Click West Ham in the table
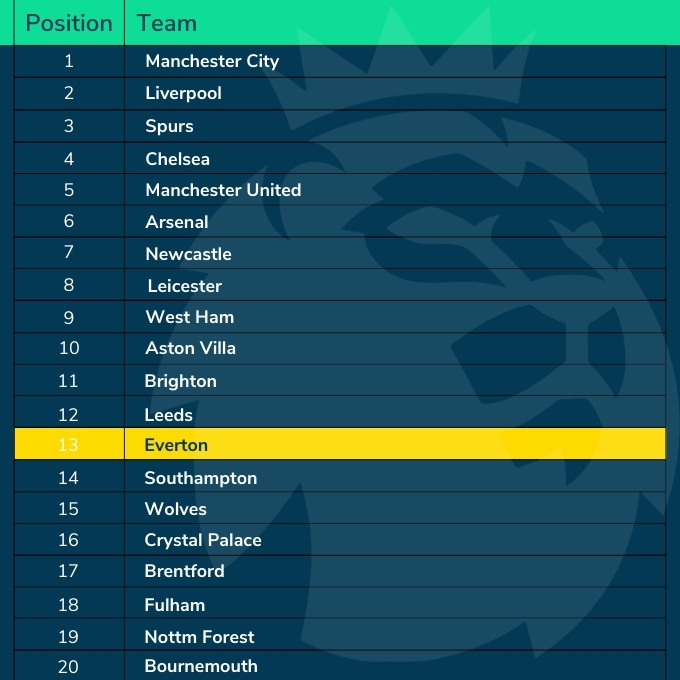The height and width of the screenshot is (680, 680). (189, 317)
